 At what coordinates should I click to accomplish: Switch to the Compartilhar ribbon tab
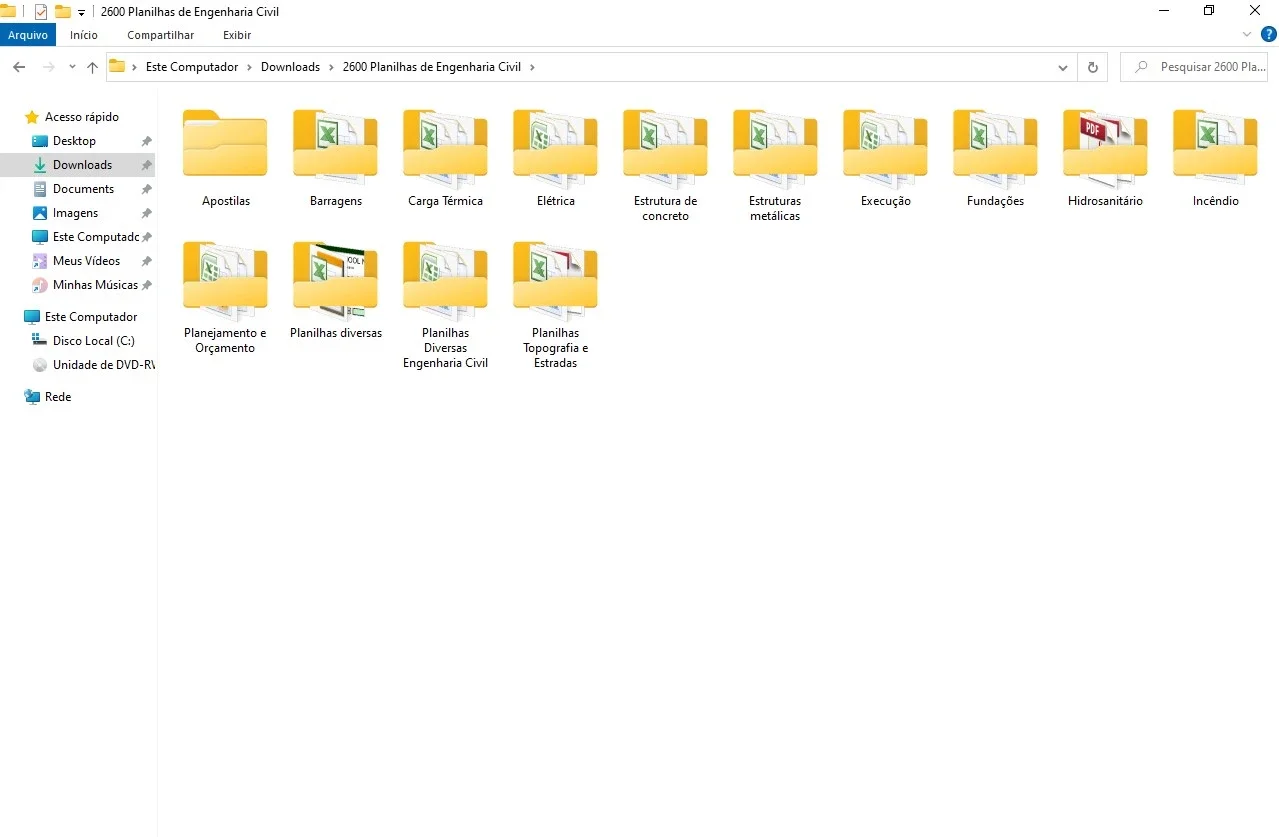coord(160,35)
